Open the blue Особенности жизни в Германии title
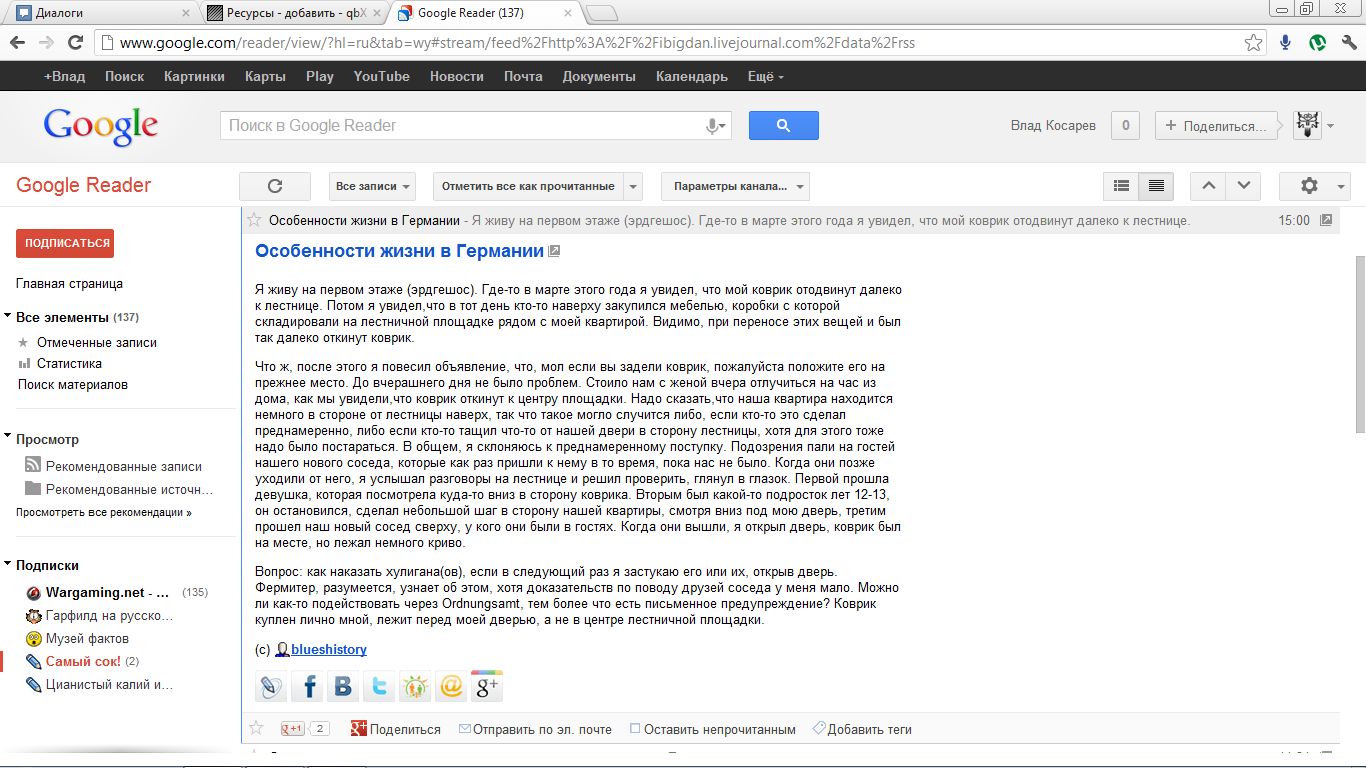 pyautogui.click(x=400, y=251)
